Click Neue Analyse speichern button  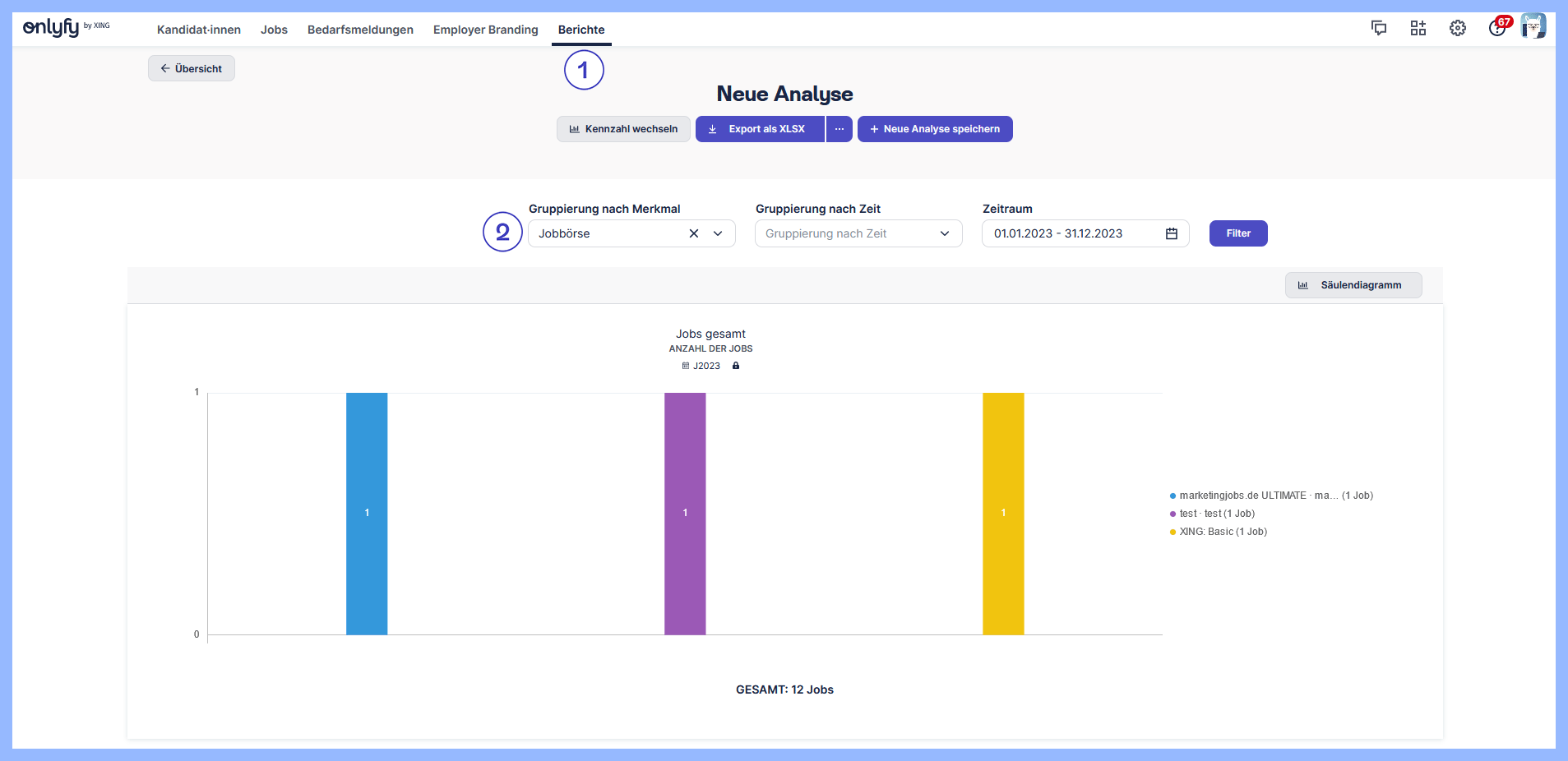click(x=935, y=129)
